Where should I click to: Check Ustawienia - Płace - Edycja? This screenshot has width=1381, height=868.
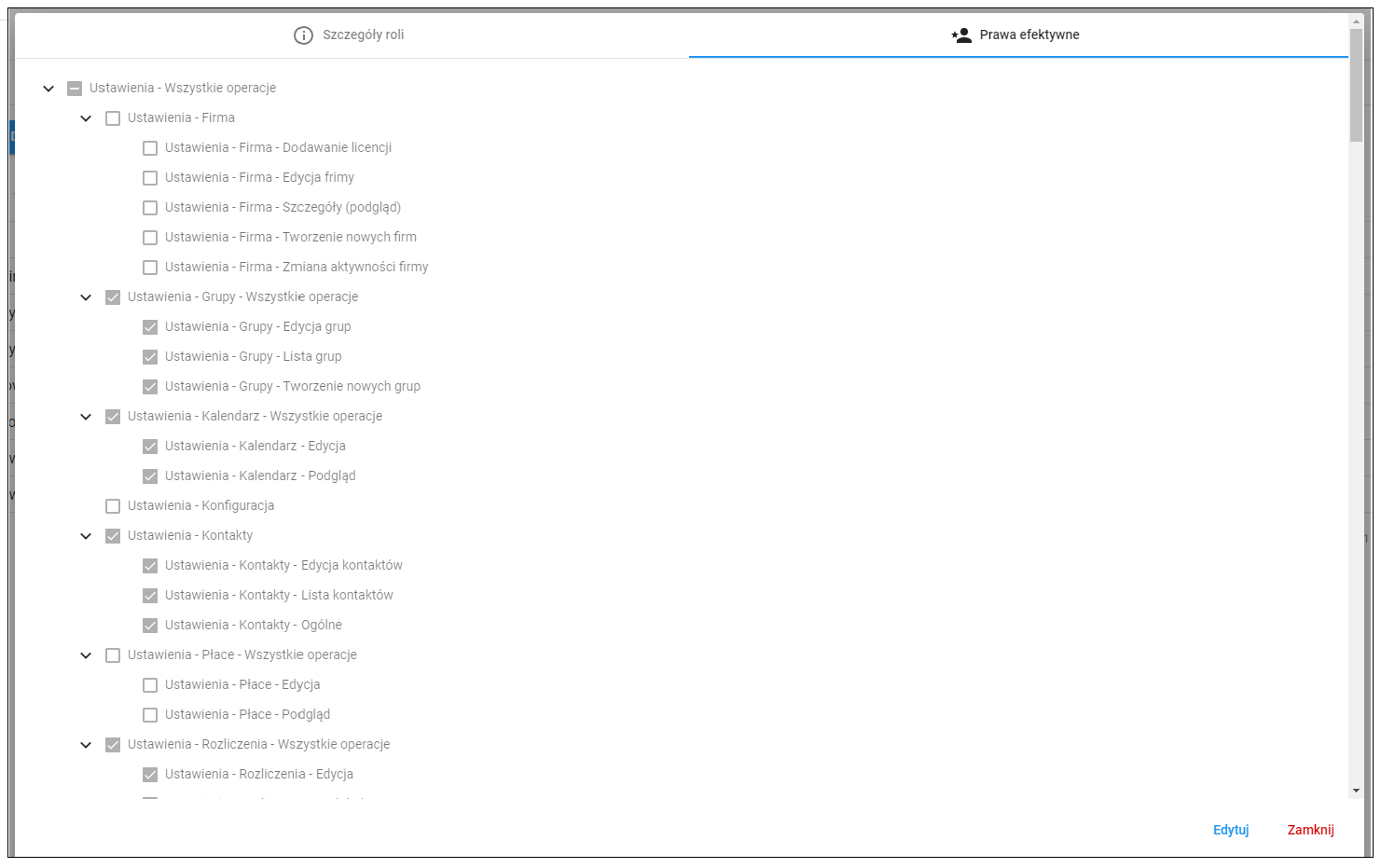(150, 685)
